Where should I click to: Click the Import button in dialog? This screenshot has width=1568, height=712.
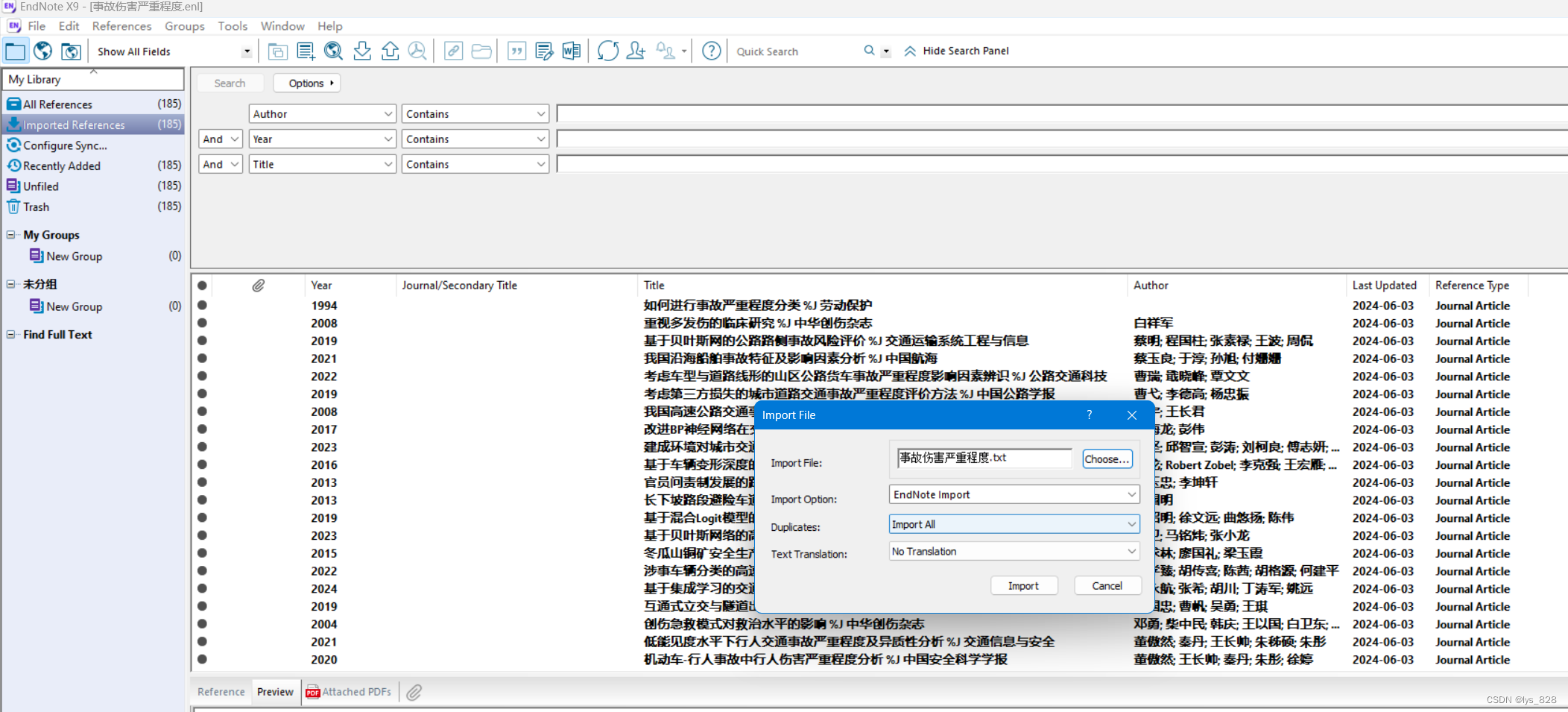pyautogui.click(x=1023, y=586)
